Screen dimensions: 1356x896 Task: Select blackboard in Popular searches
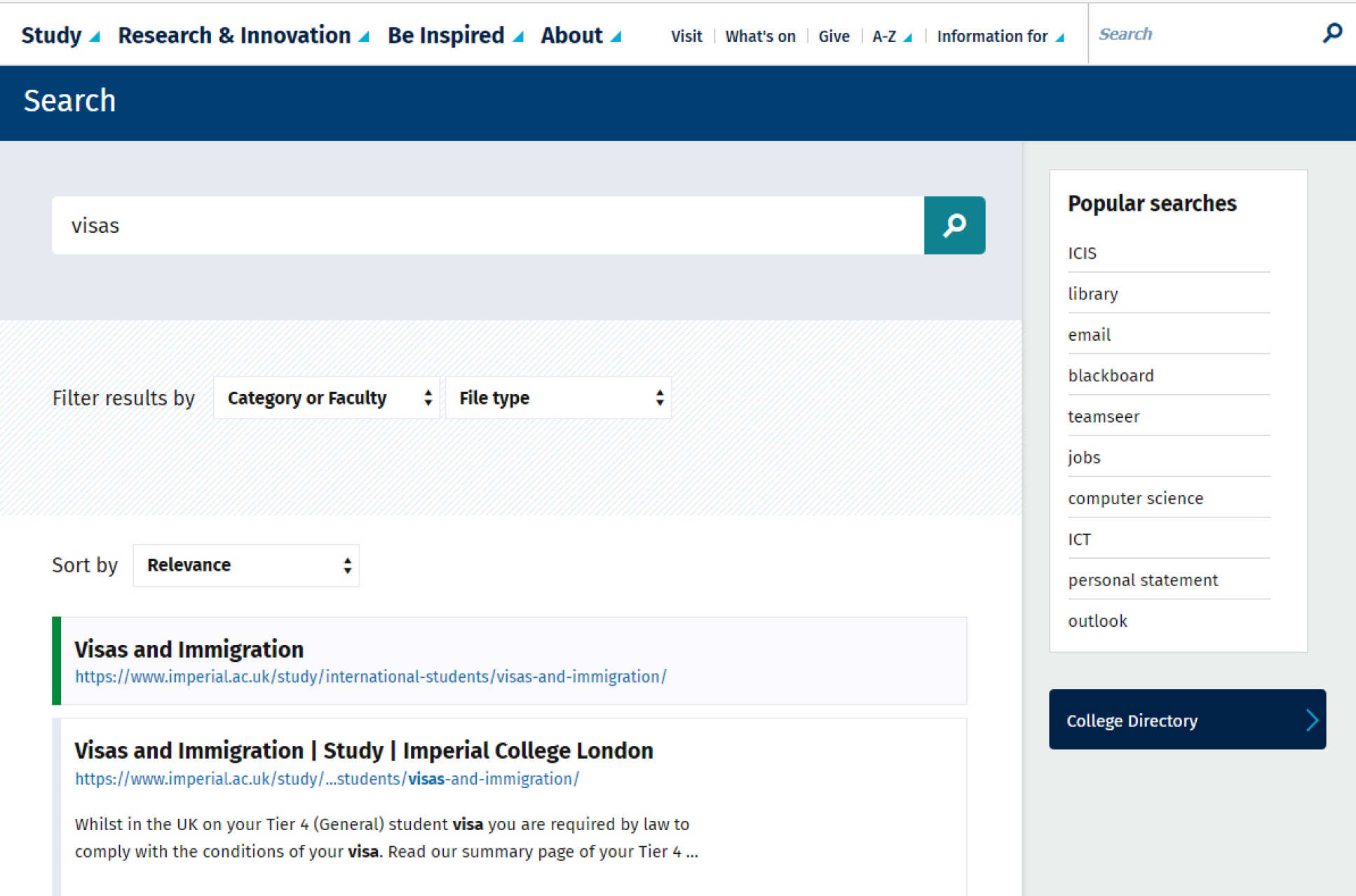click(x=1111, y=376)
